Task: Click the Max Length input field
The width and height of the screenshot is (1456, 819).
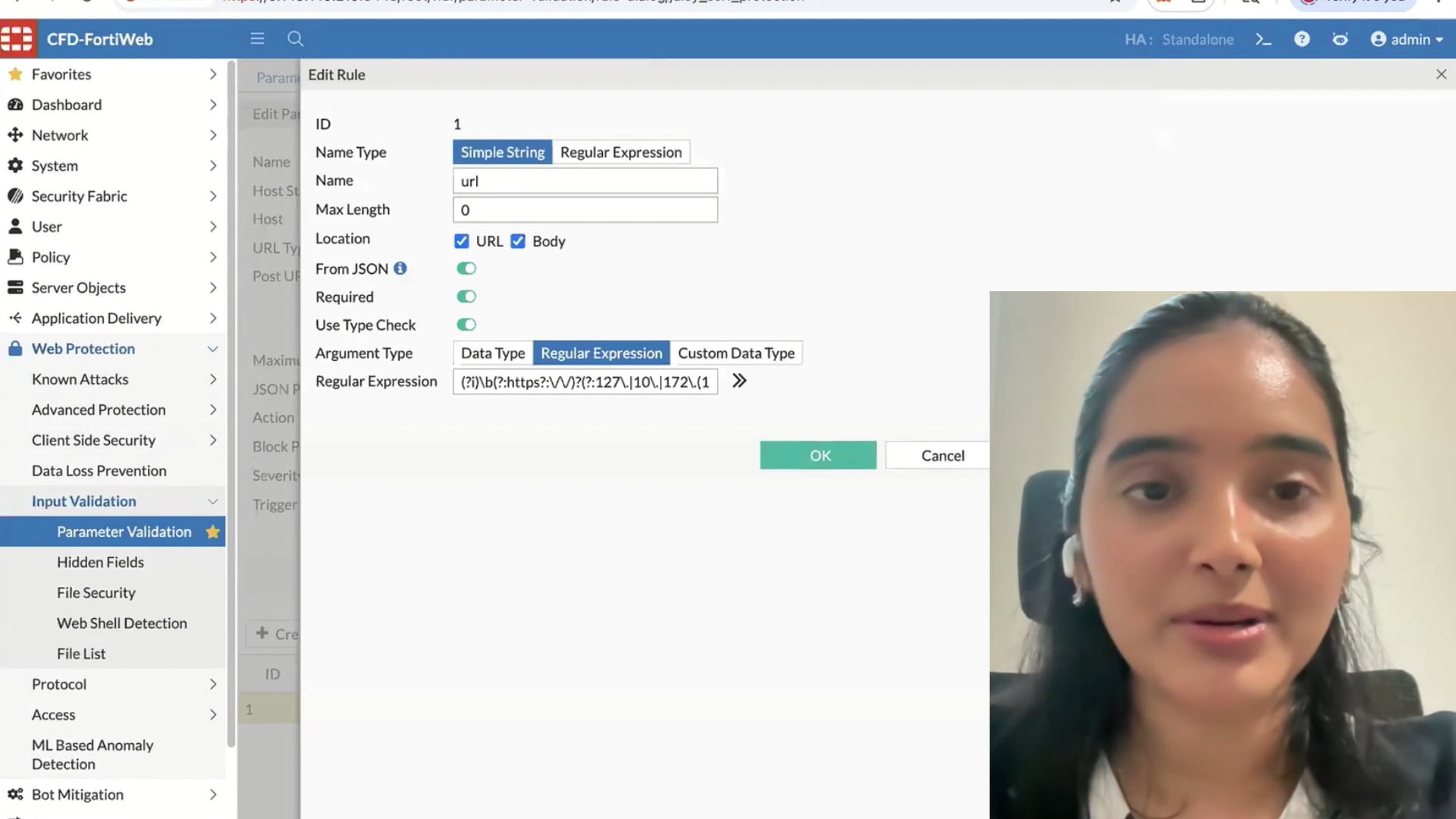Action: click(x=585, y=210)
